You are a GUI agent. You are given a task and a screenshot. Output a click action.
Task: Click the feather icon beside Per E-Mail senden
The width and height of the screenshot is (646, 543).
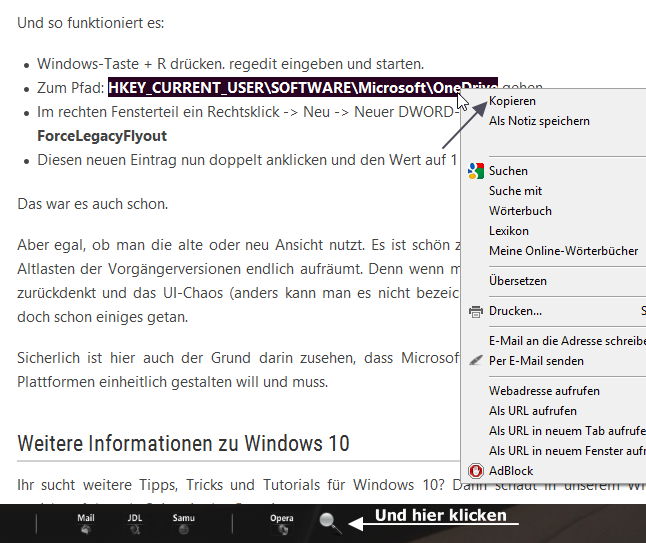476,360
